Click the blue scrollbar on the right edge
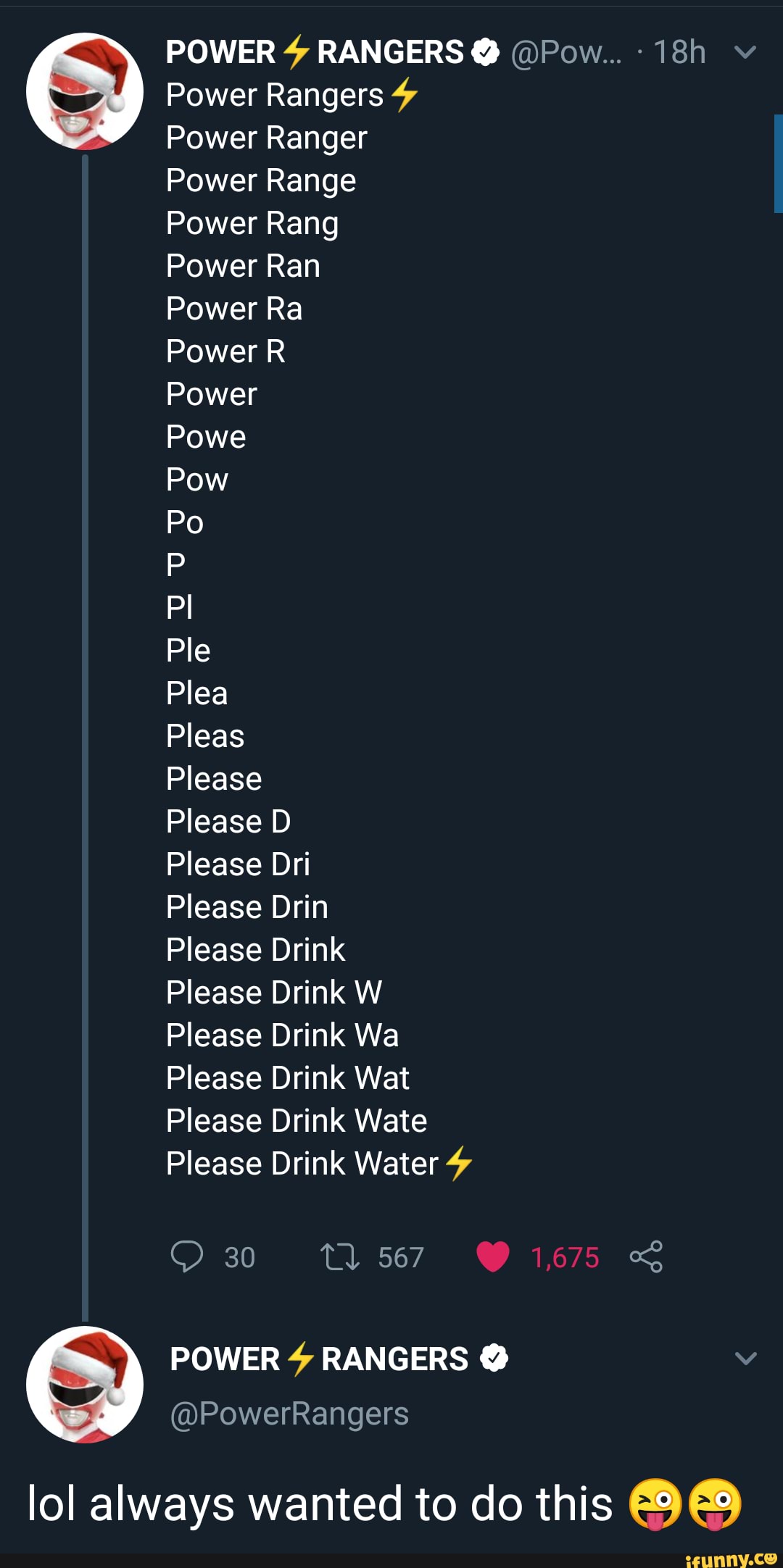Screen dimensions: 783x1568 click(x=779, y=163)
